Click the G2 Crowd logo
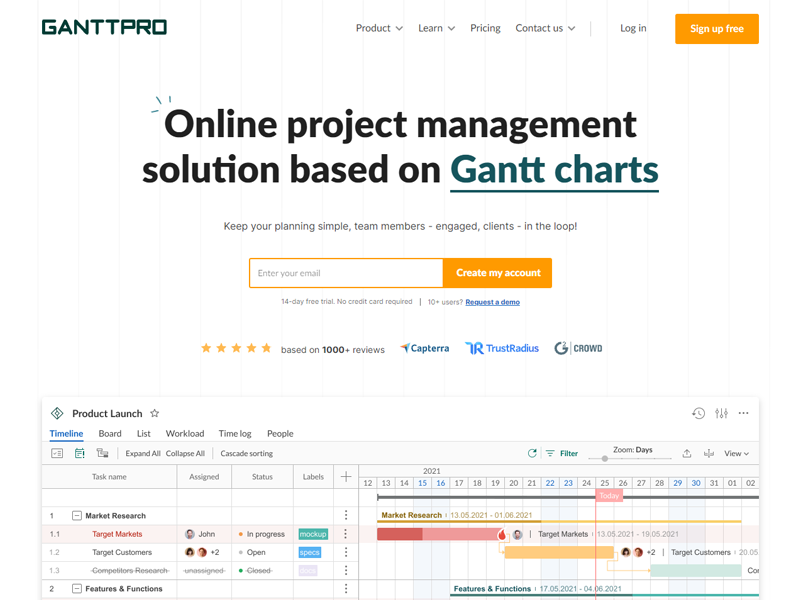This screenshot has width=800, height=600. (x=578, y=348)
